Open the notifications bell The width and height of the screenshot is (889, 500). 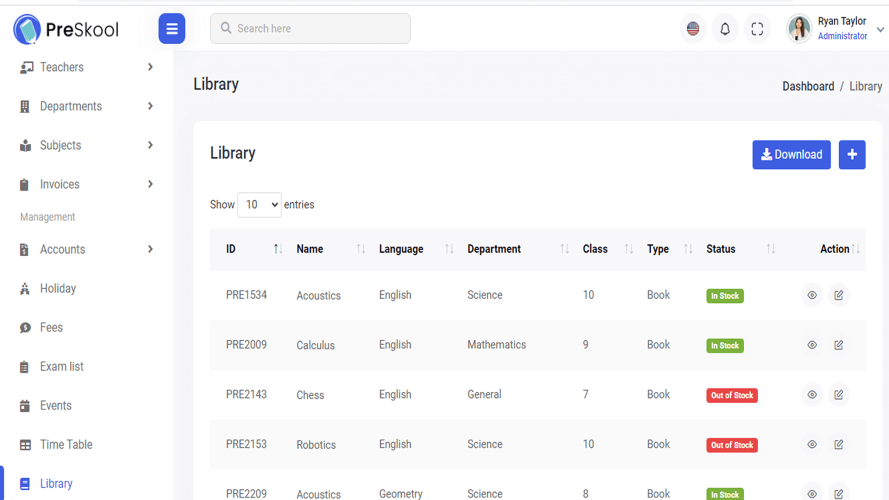tap(725, 28)
